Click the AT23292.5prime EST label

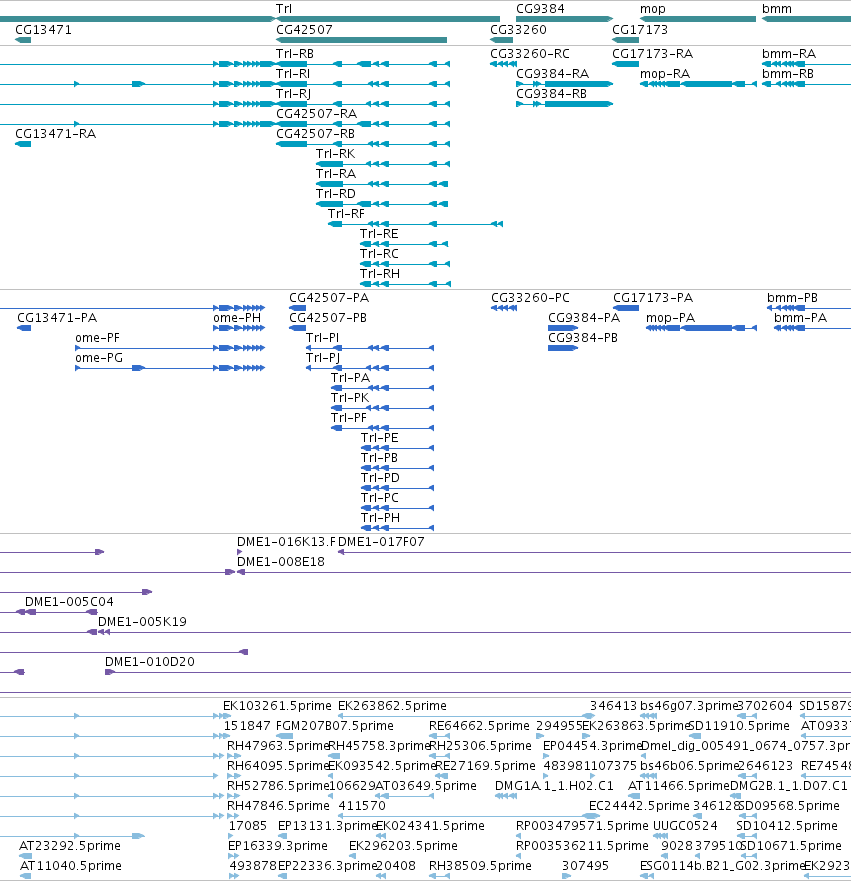click(x=70, y=846)
